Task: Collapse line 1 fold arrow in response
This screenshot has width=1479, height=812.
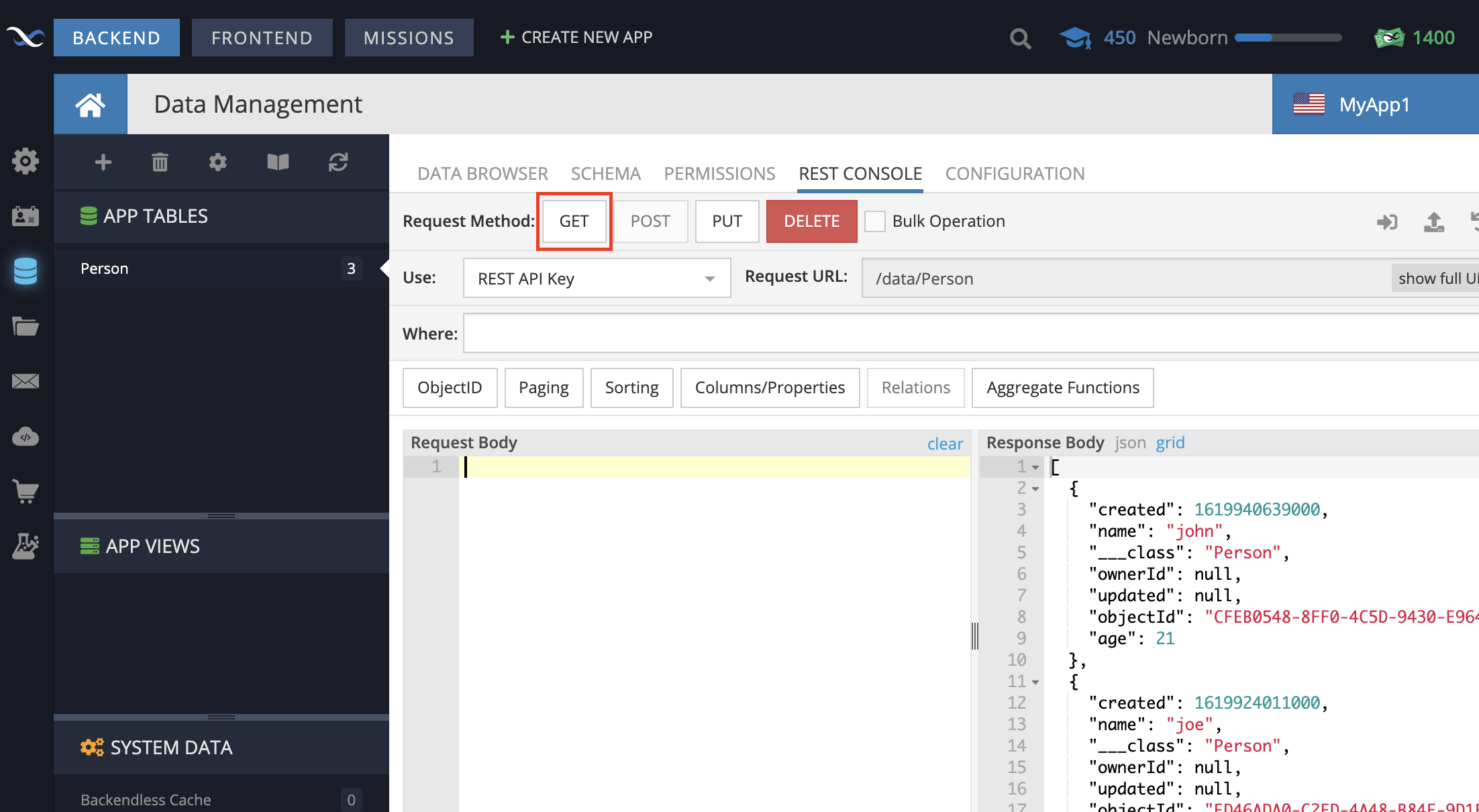Action: (1035, 467)
